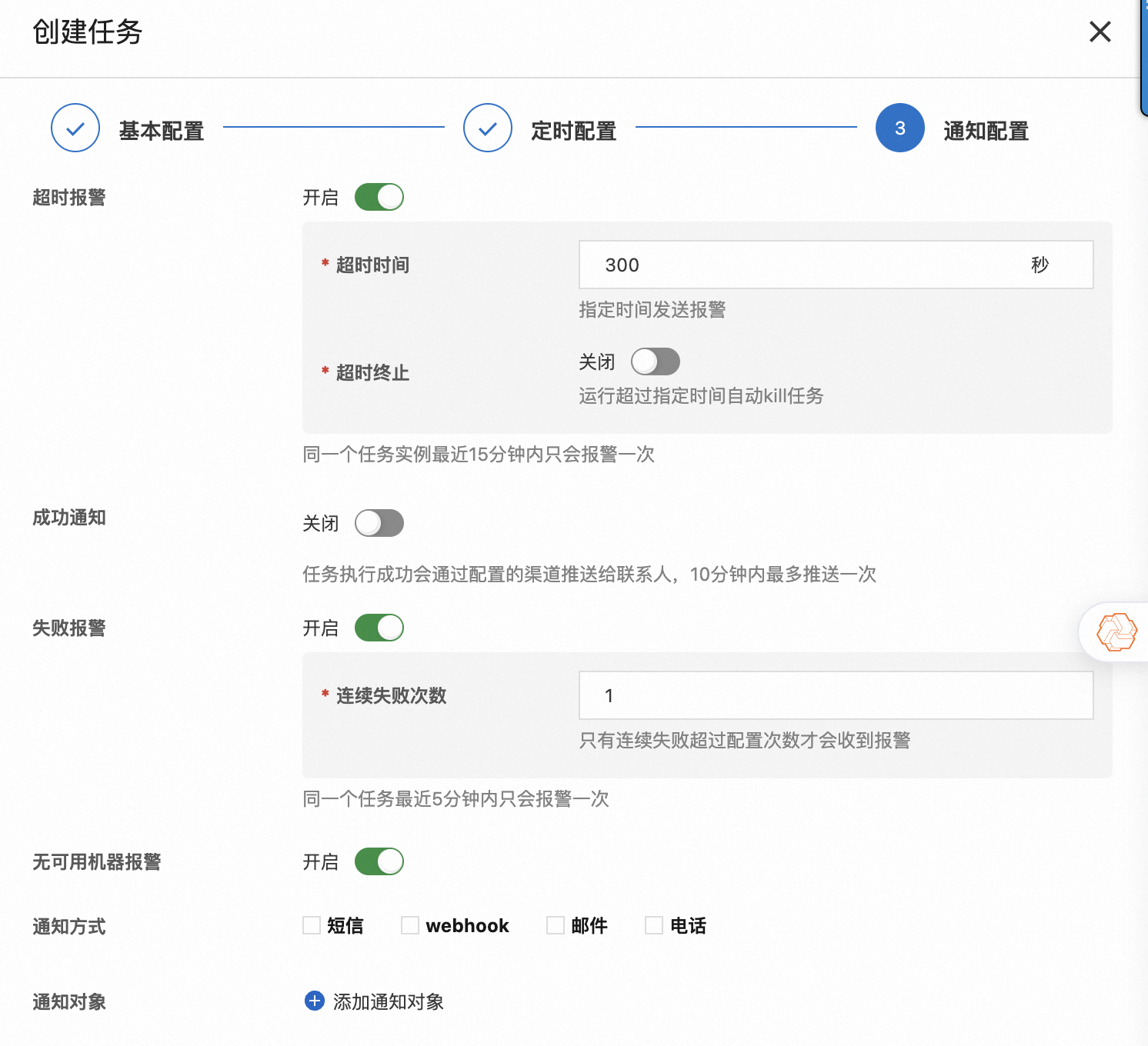Click the 创建任务 dialog title

[x=88, y=32]
